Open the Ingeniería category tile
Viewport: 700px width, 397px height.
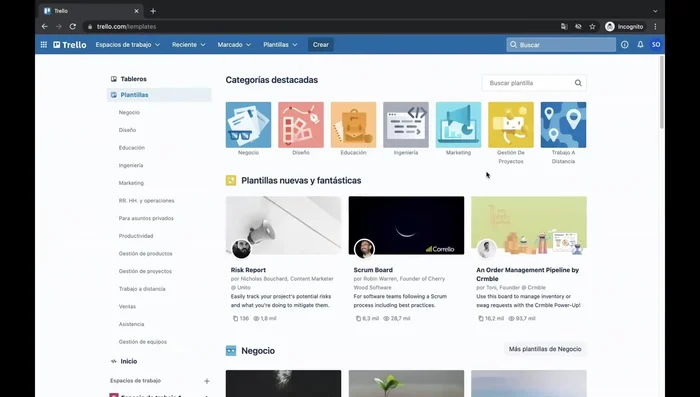click(406, 125)
